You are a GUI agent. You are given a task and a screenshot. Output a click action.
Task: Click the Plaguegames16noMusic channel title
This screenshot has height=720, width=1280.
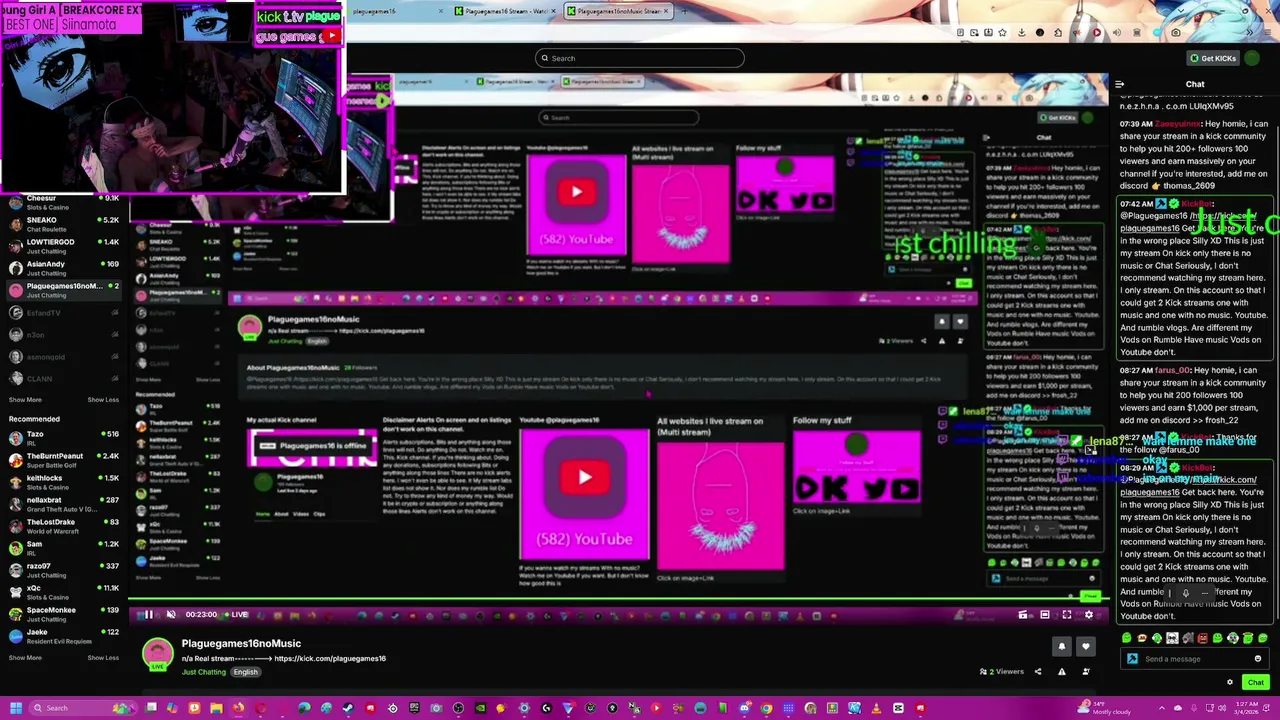coord(241,644)
